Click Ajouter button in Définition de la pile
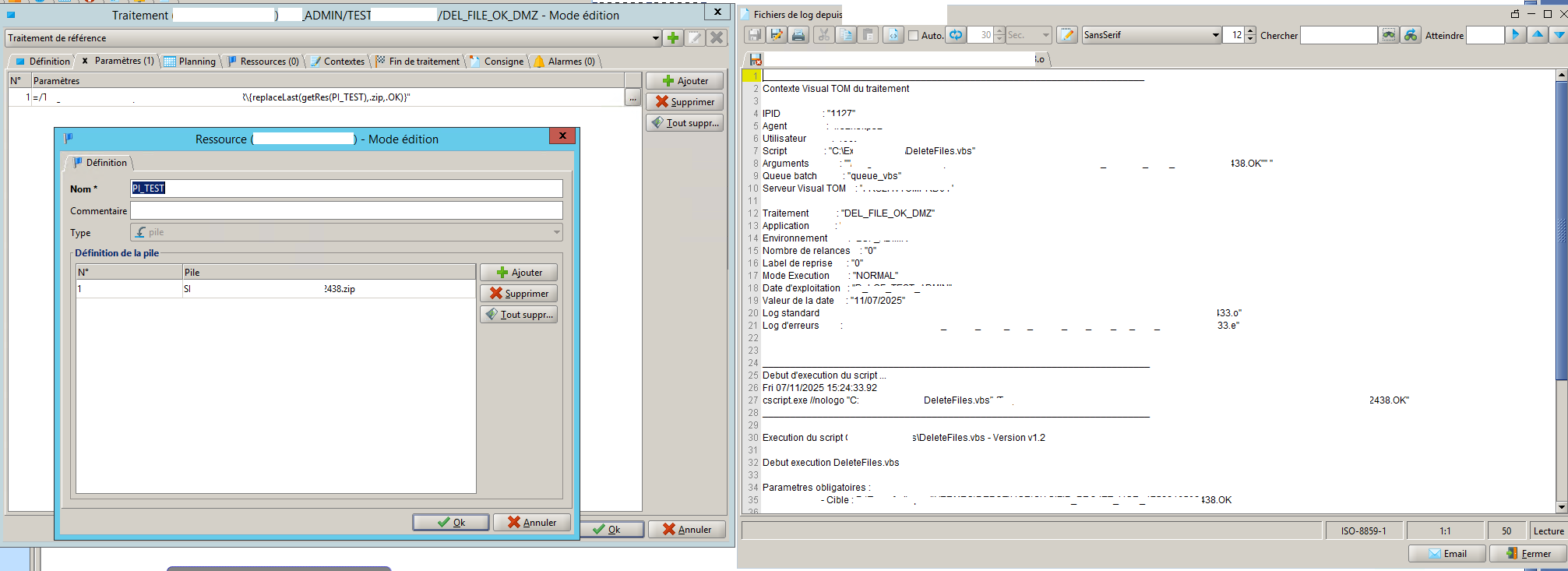This screenshot has width=1568, height=571. tap(519, 272)
